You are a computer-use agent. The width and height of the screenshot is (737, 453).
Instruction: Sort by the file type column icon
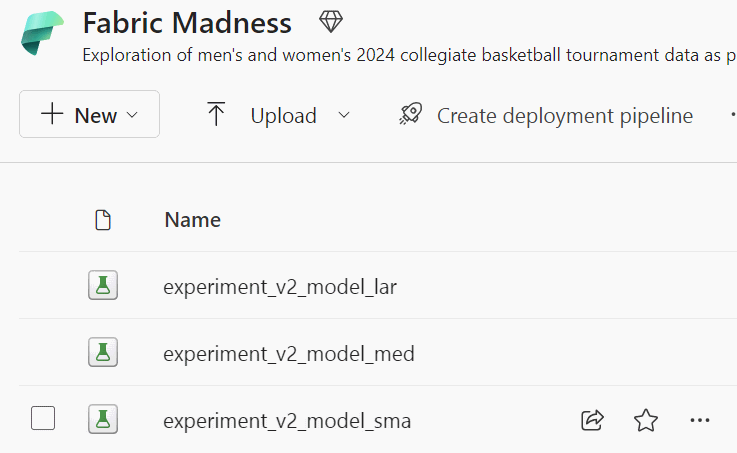point(102,220)
